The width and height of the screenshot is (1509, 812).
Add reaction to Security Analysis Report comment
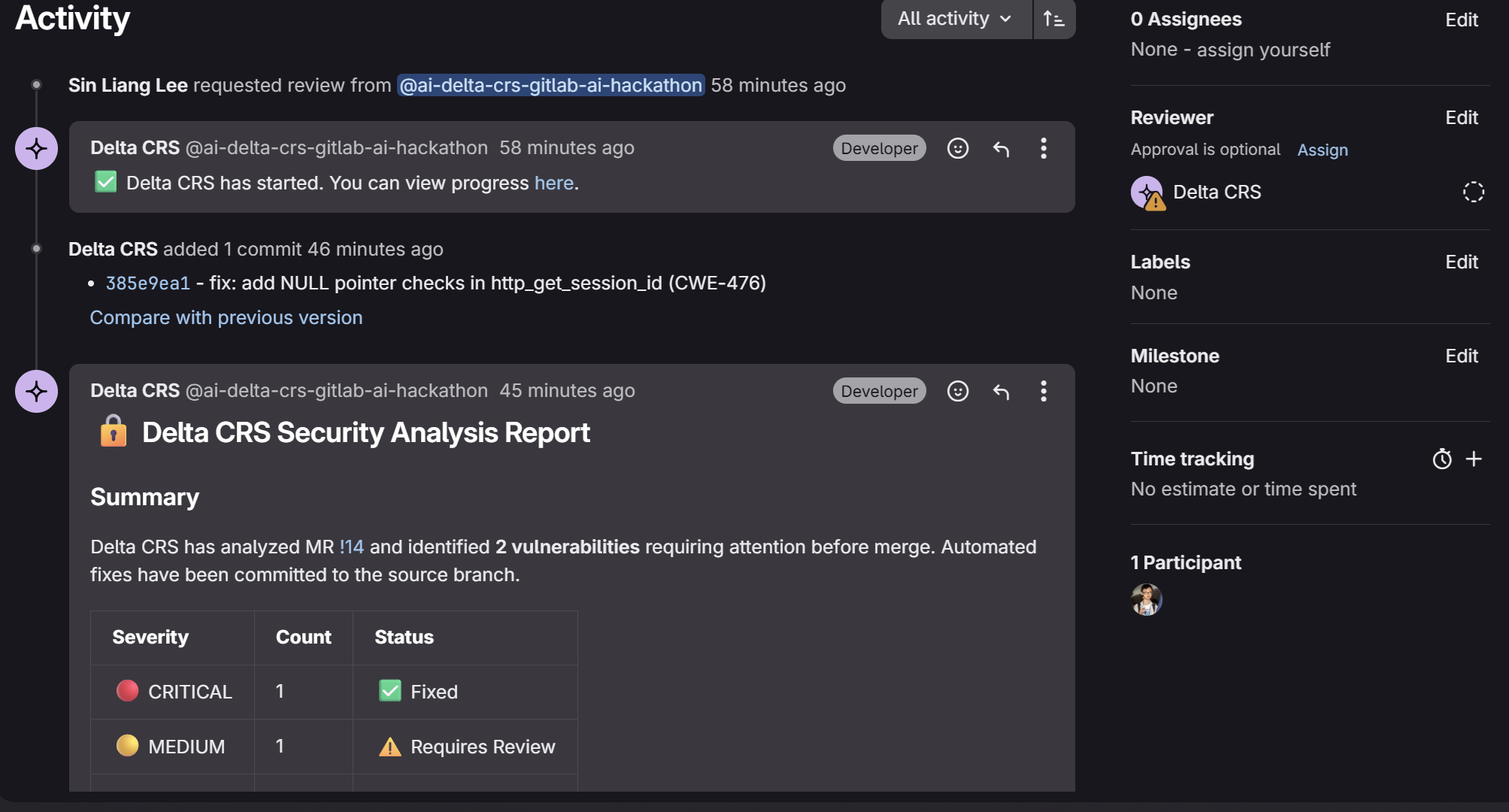[x=957, y=391]
